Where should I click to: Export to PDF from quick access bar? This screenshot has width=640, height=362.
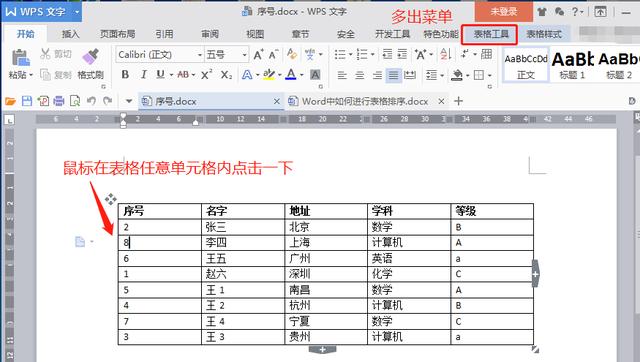tap(43, 101)
